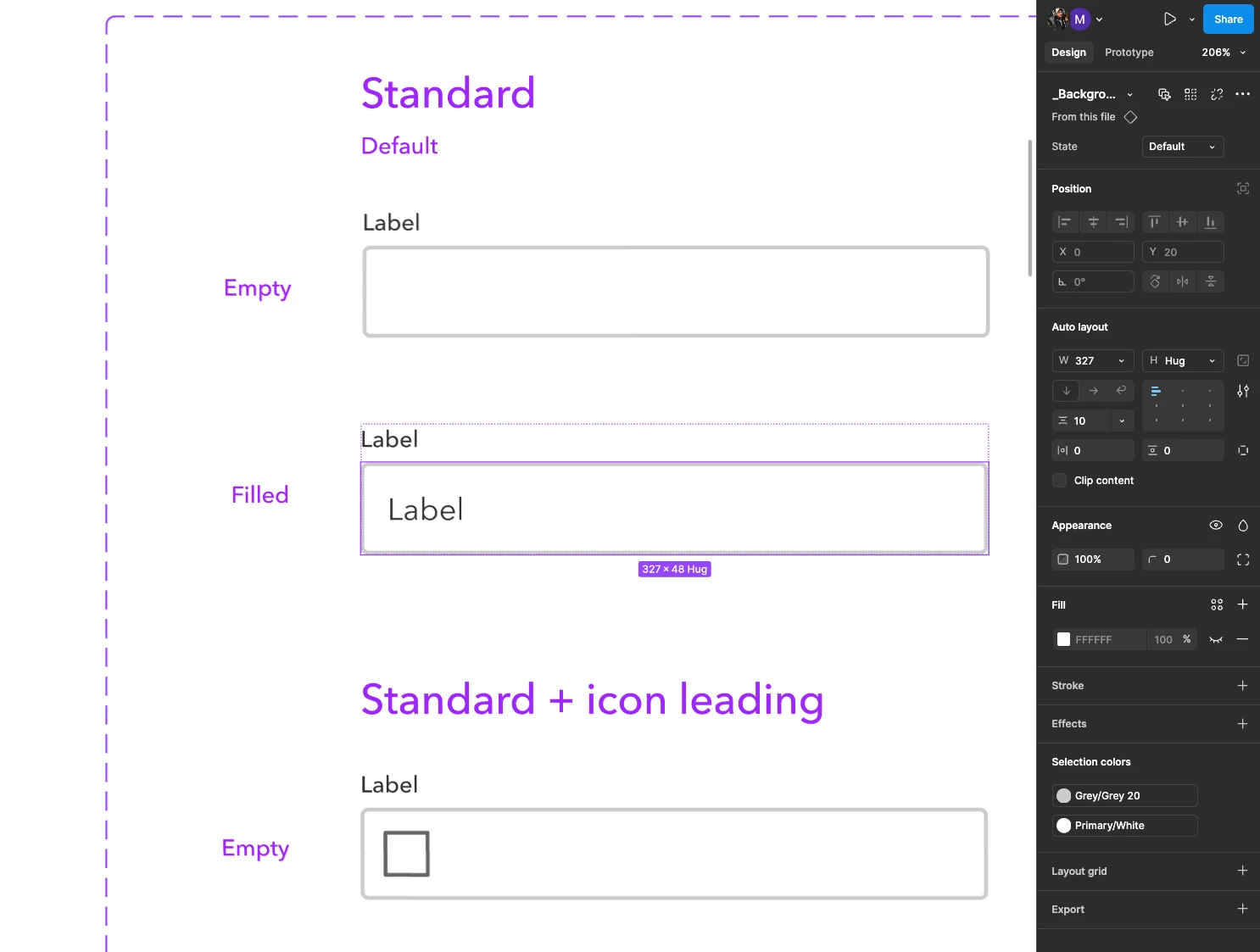This screenshot has height=952, width=1260.
Task: Toggle layer visibility eye in Appearance
Action: [1216, 526]
